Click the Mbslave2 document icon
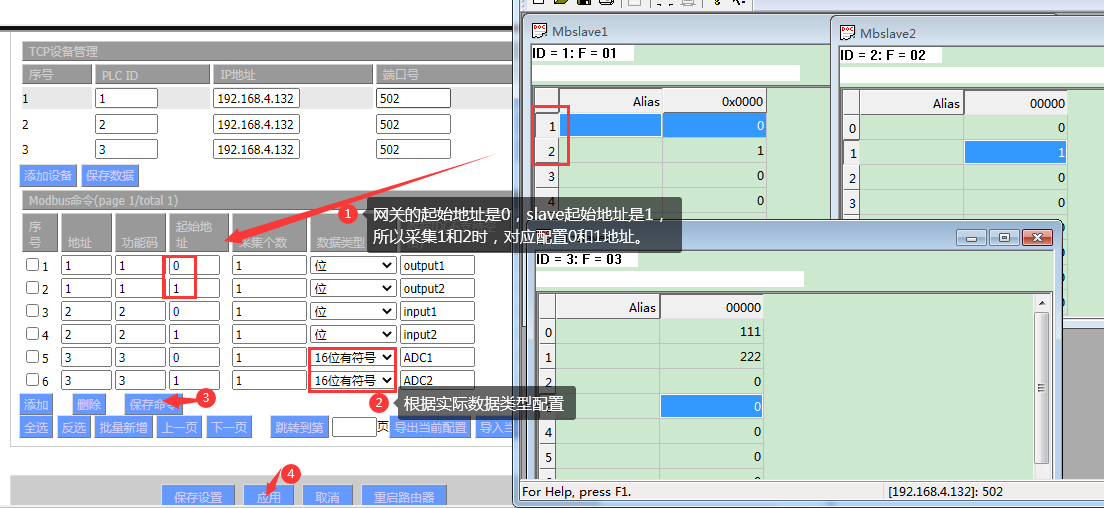 [847, 33]
